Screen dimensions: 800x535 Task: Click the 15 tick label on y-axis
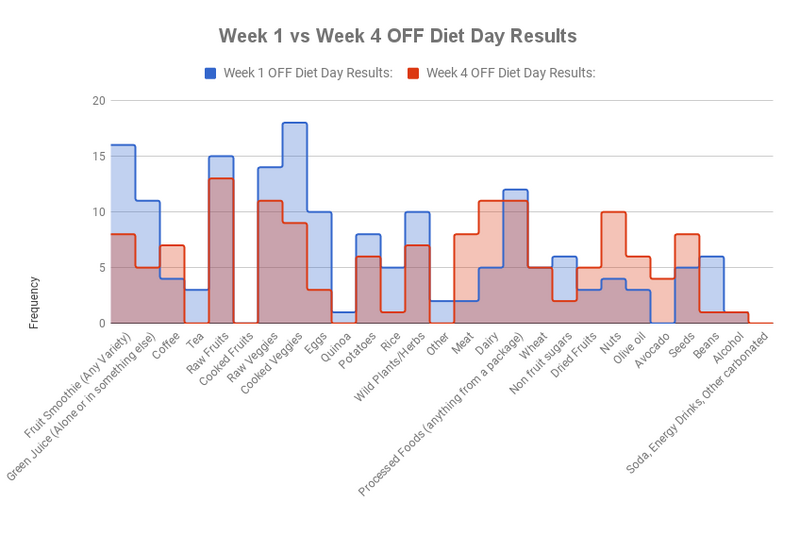pyautogui.click(x=98, y=157)
